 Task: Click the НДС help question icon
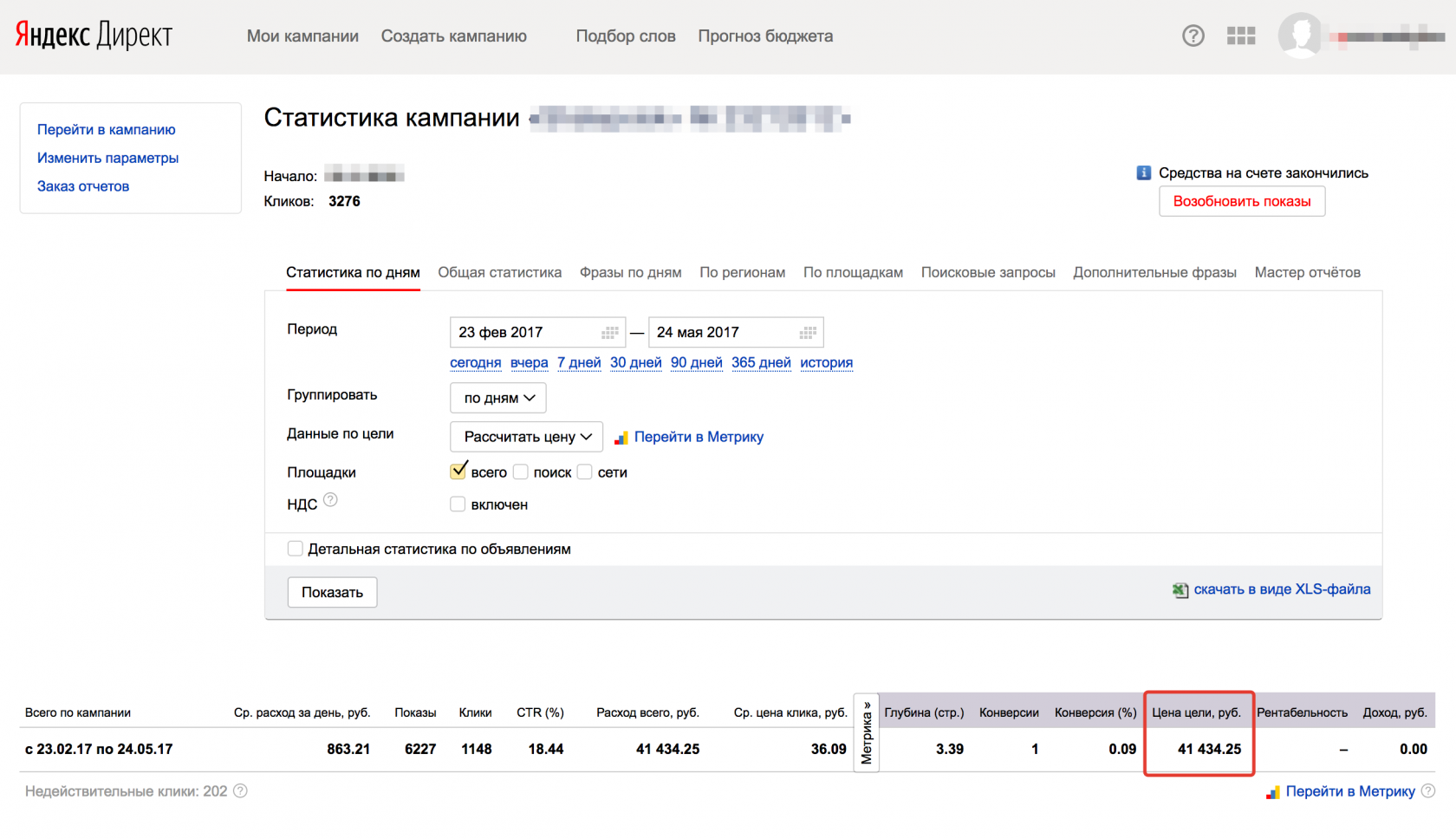tap(330, 500)
